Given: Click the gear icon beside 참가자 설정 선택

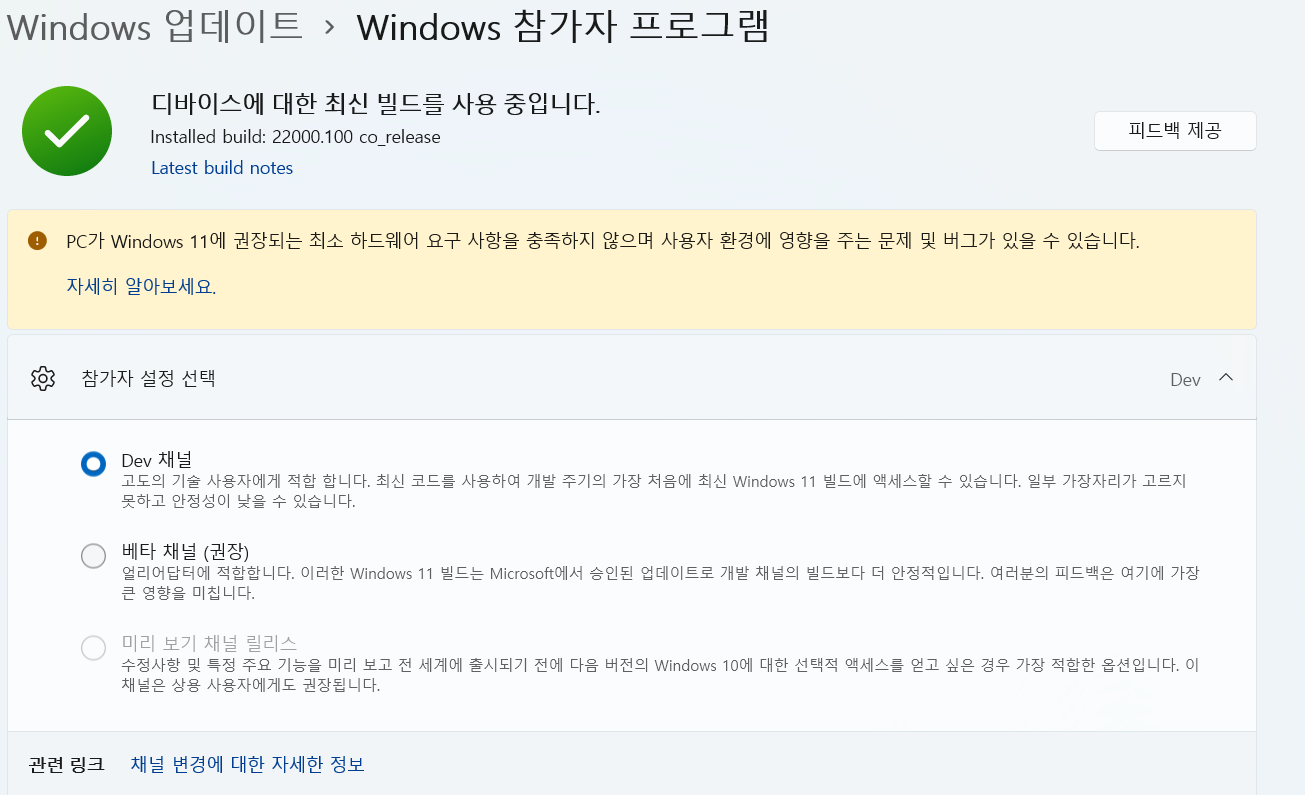Looking at the screenshot, I should click(x=42, y=379).
